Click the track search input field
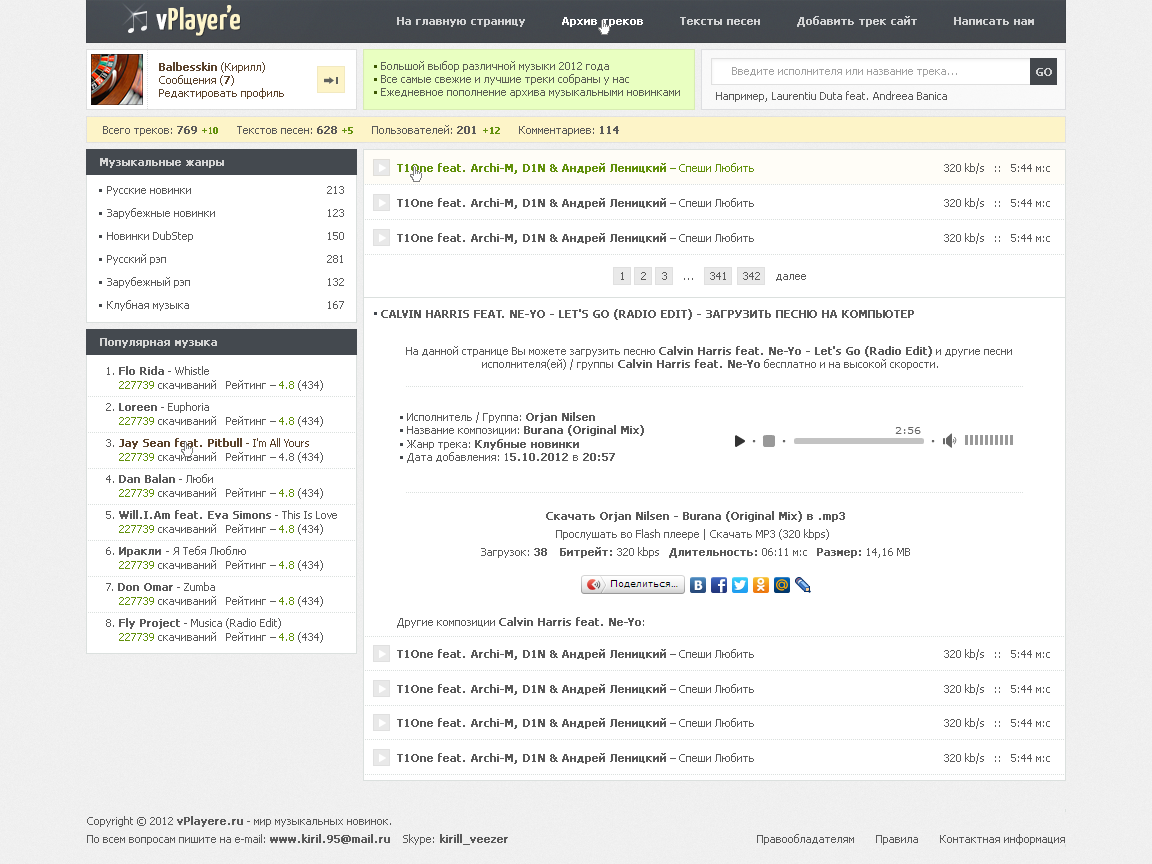This screenshot has width=1152, height=864. tap(871, 72)
